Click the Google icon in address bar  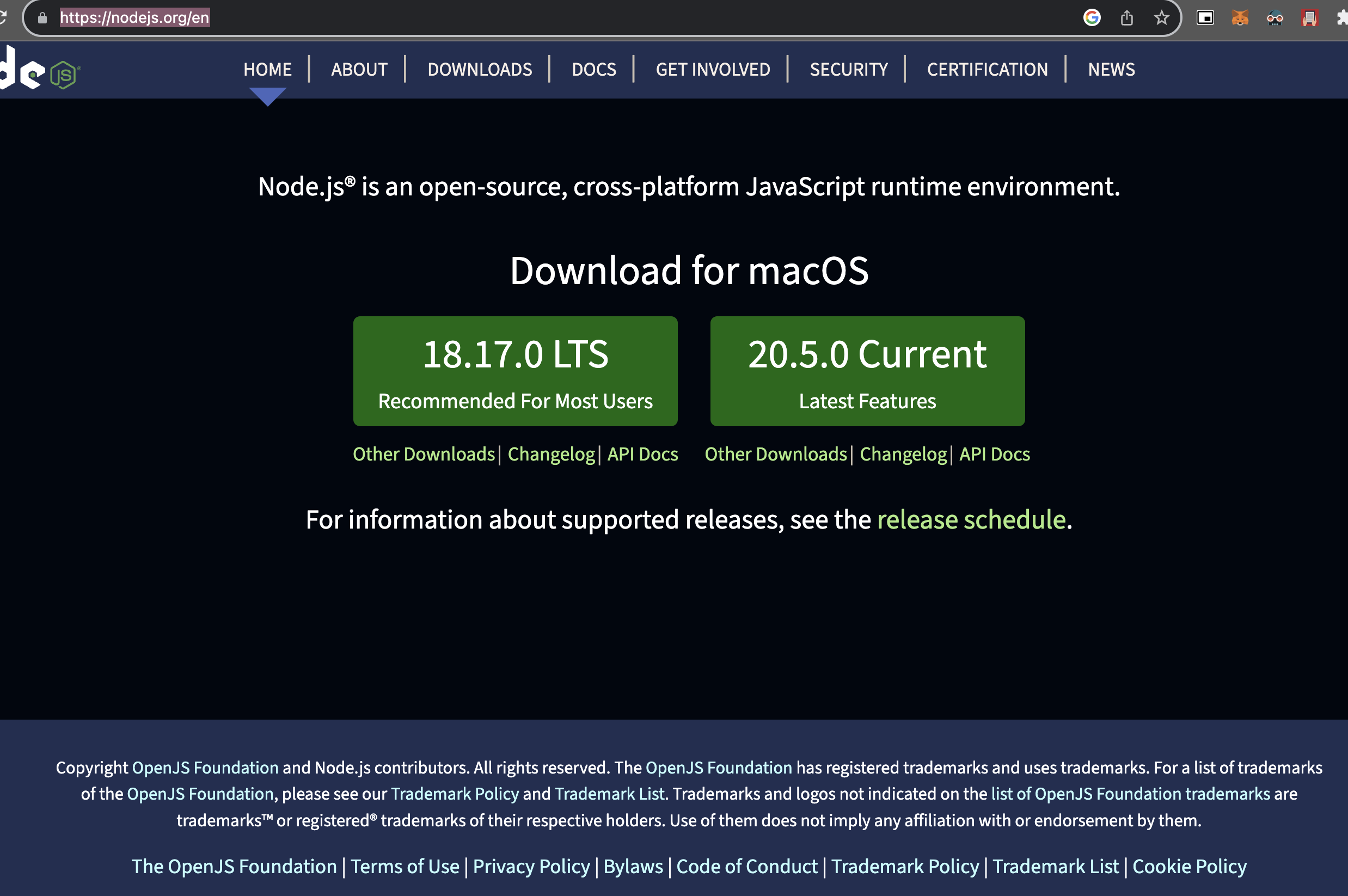[1092, 18]
